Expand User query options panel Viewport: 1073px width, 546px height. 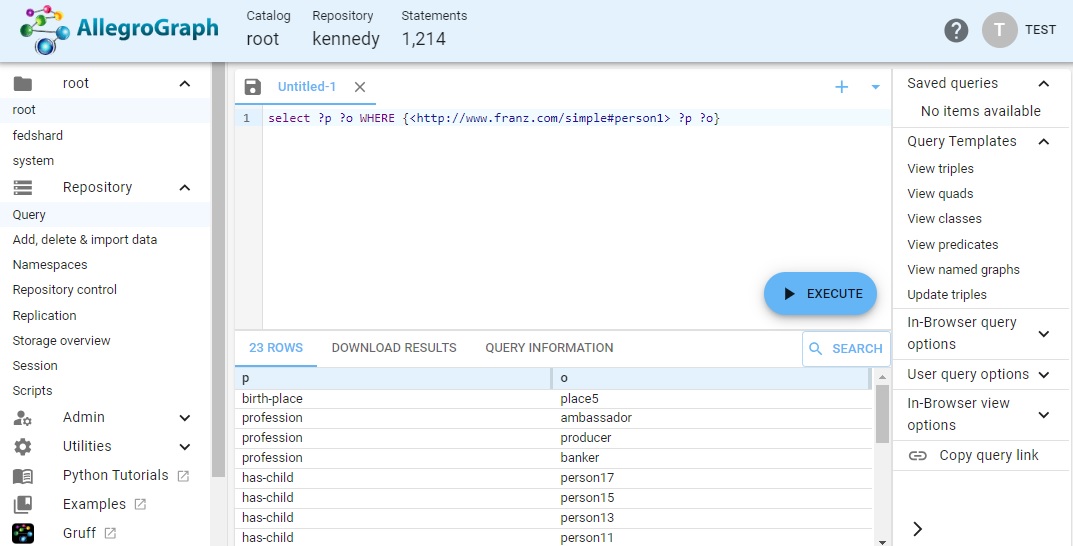point(1043,375)
